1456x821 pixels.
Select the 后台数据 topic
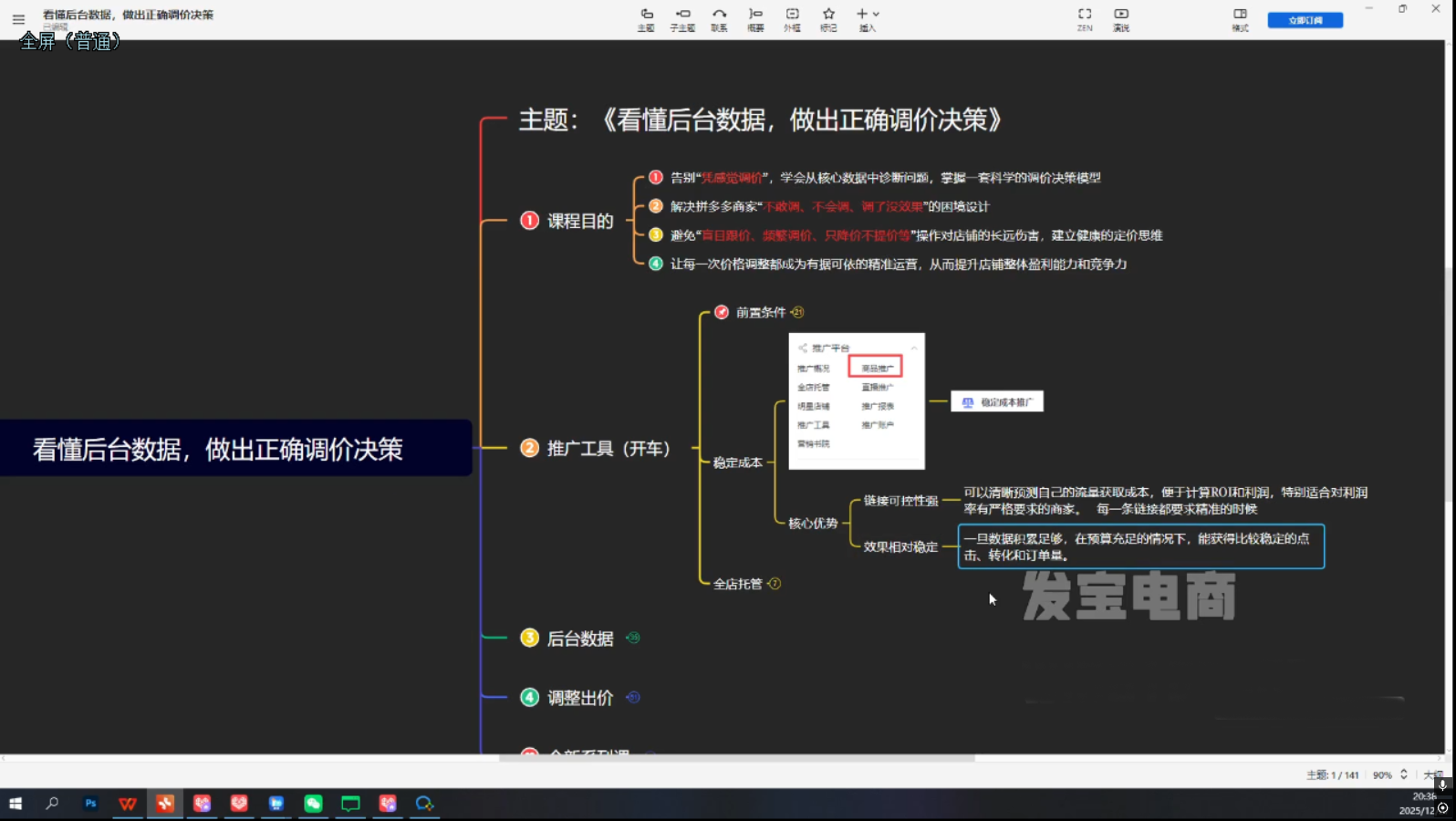(580, 639)
